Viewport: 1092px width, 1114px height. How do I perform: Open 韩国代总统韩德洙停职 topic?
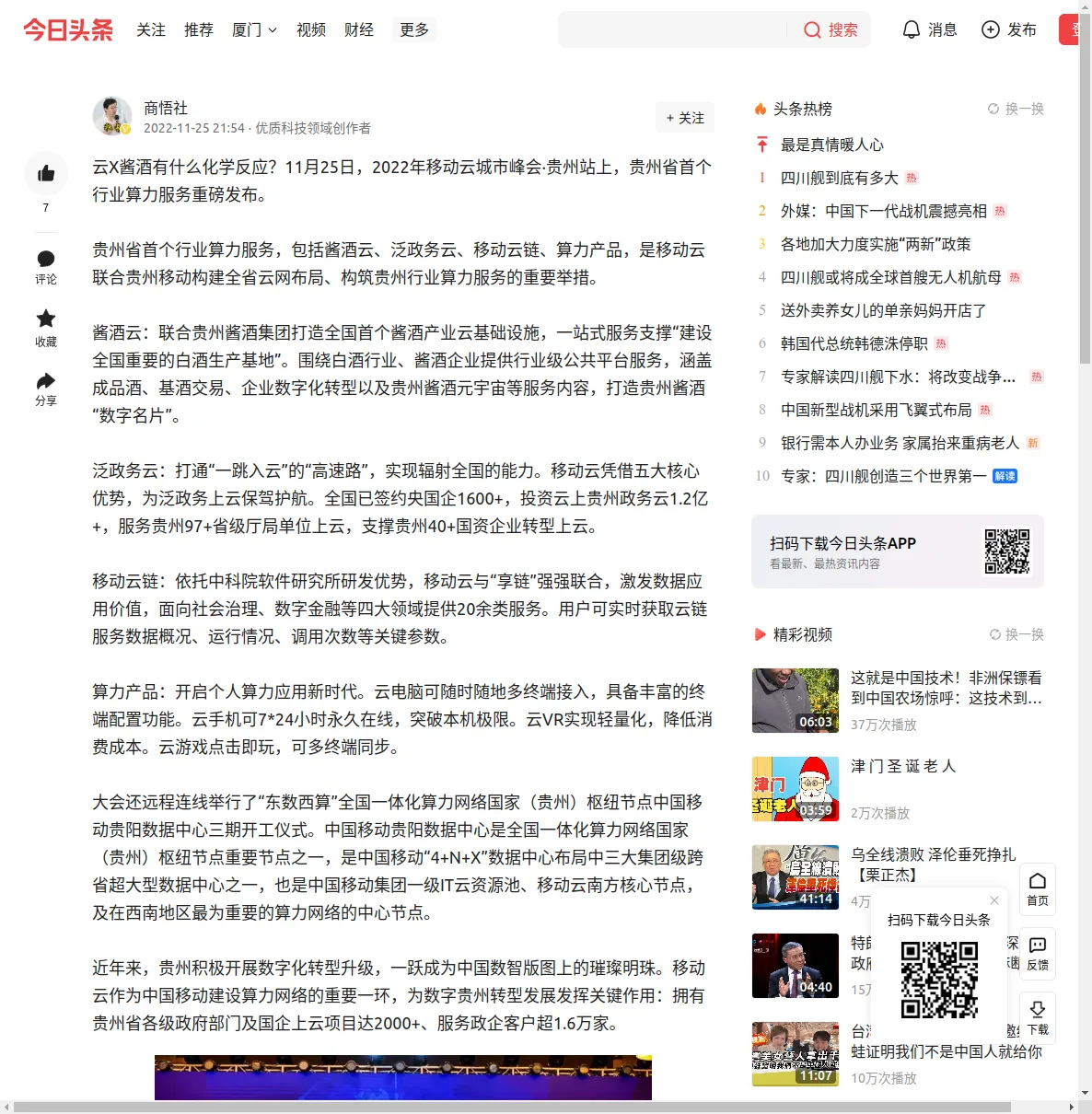[854, 343]
